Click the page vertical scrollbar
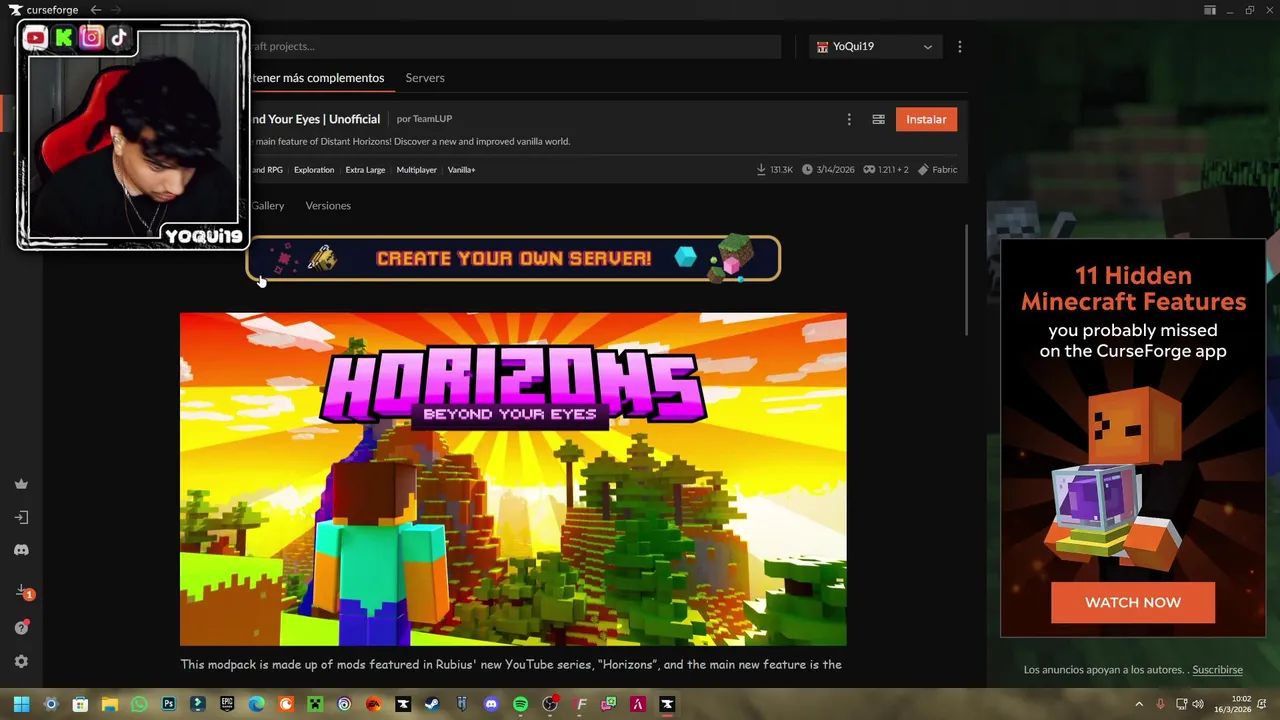1280x720 pixels. (x=966, y=280)
